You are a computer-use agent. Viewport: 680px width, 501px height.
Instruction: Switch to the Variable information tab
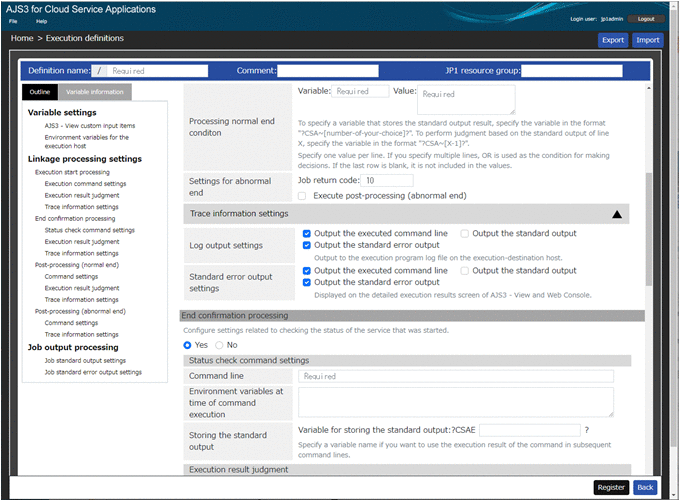(95, 92)
